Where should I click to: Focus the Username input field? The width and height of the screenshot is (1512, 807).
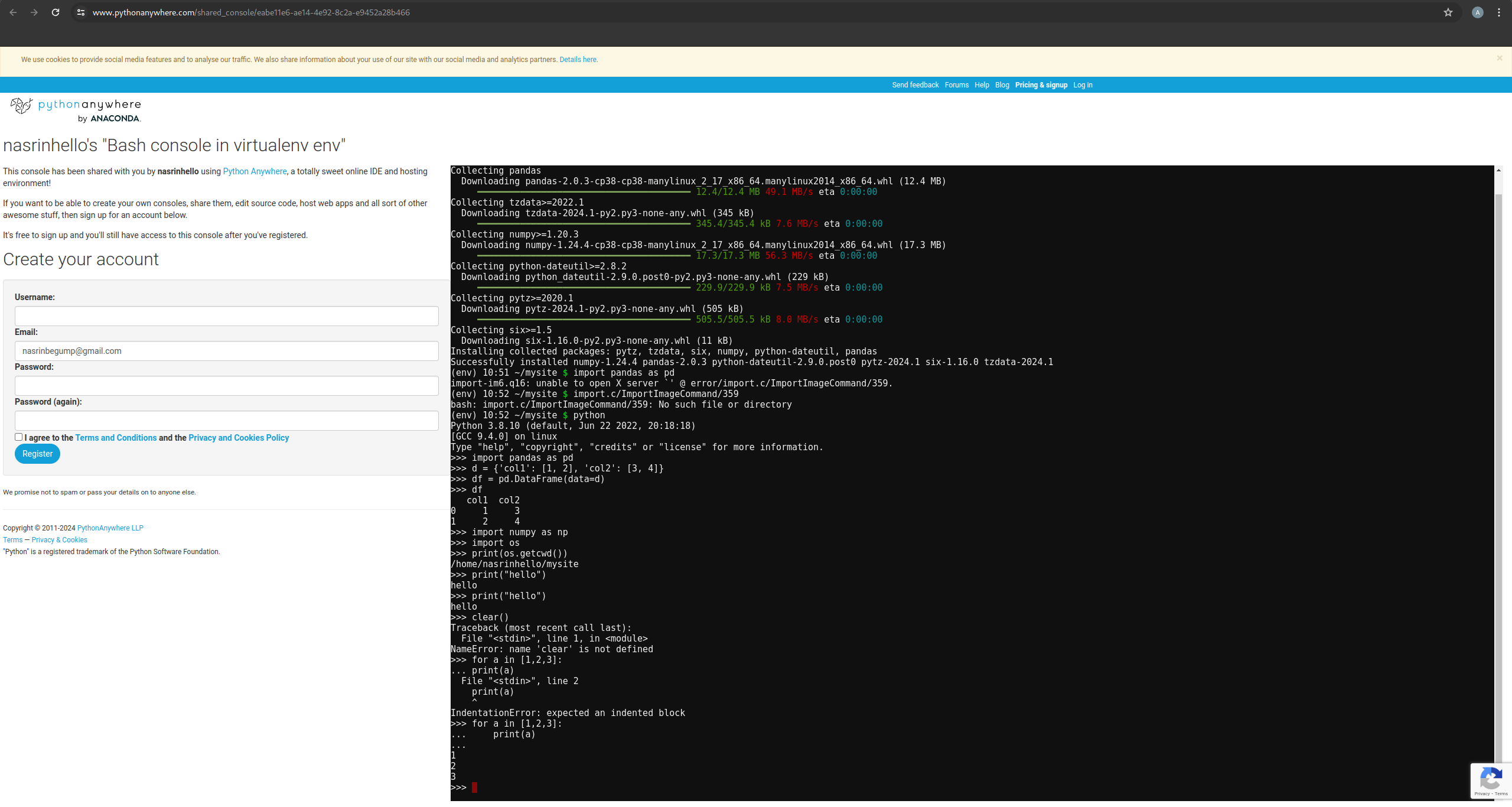[x=226, y=316]
